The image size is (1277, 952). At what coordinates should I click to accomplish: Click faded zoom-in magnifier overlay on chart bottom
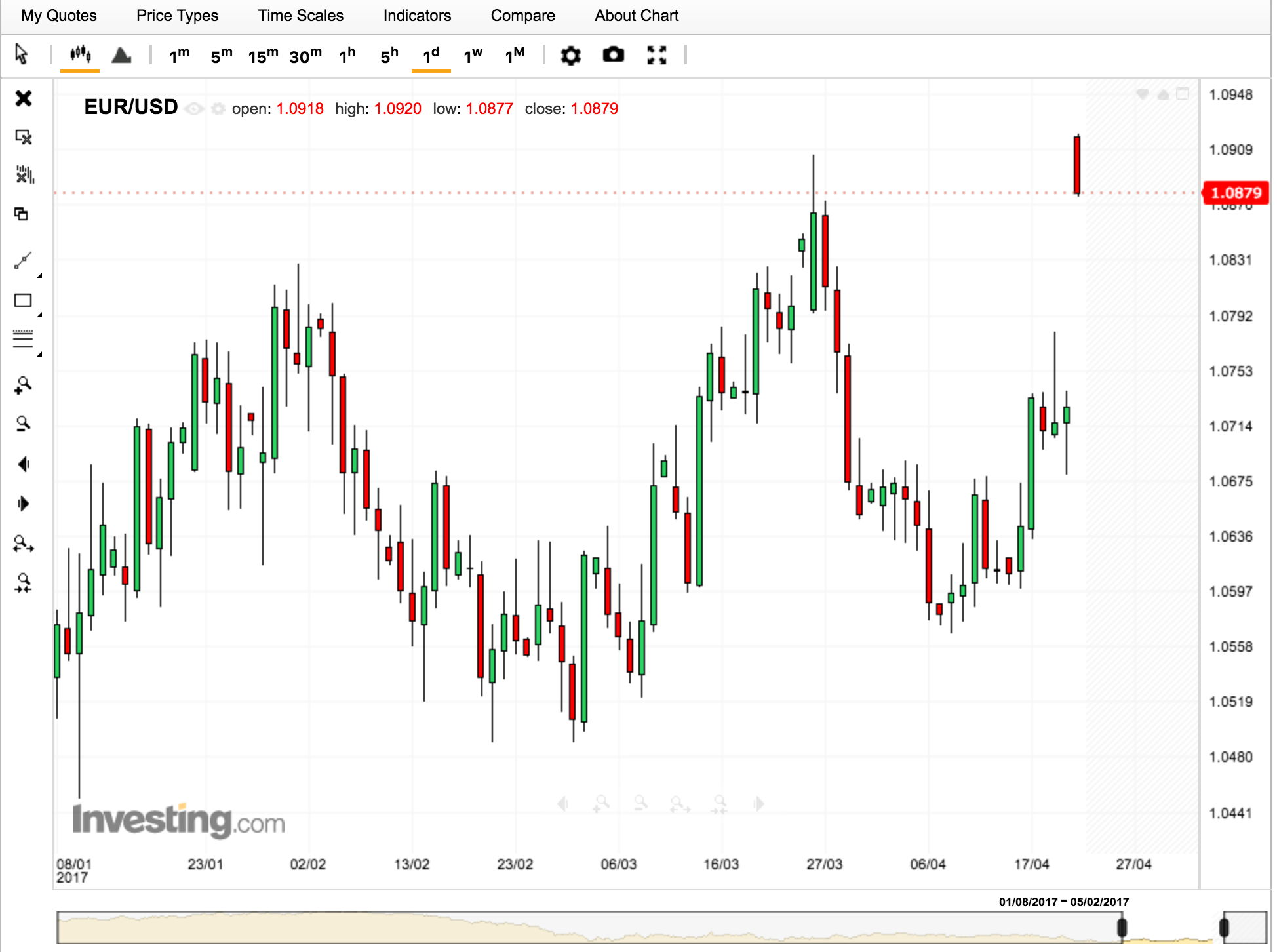coord(601,804)
